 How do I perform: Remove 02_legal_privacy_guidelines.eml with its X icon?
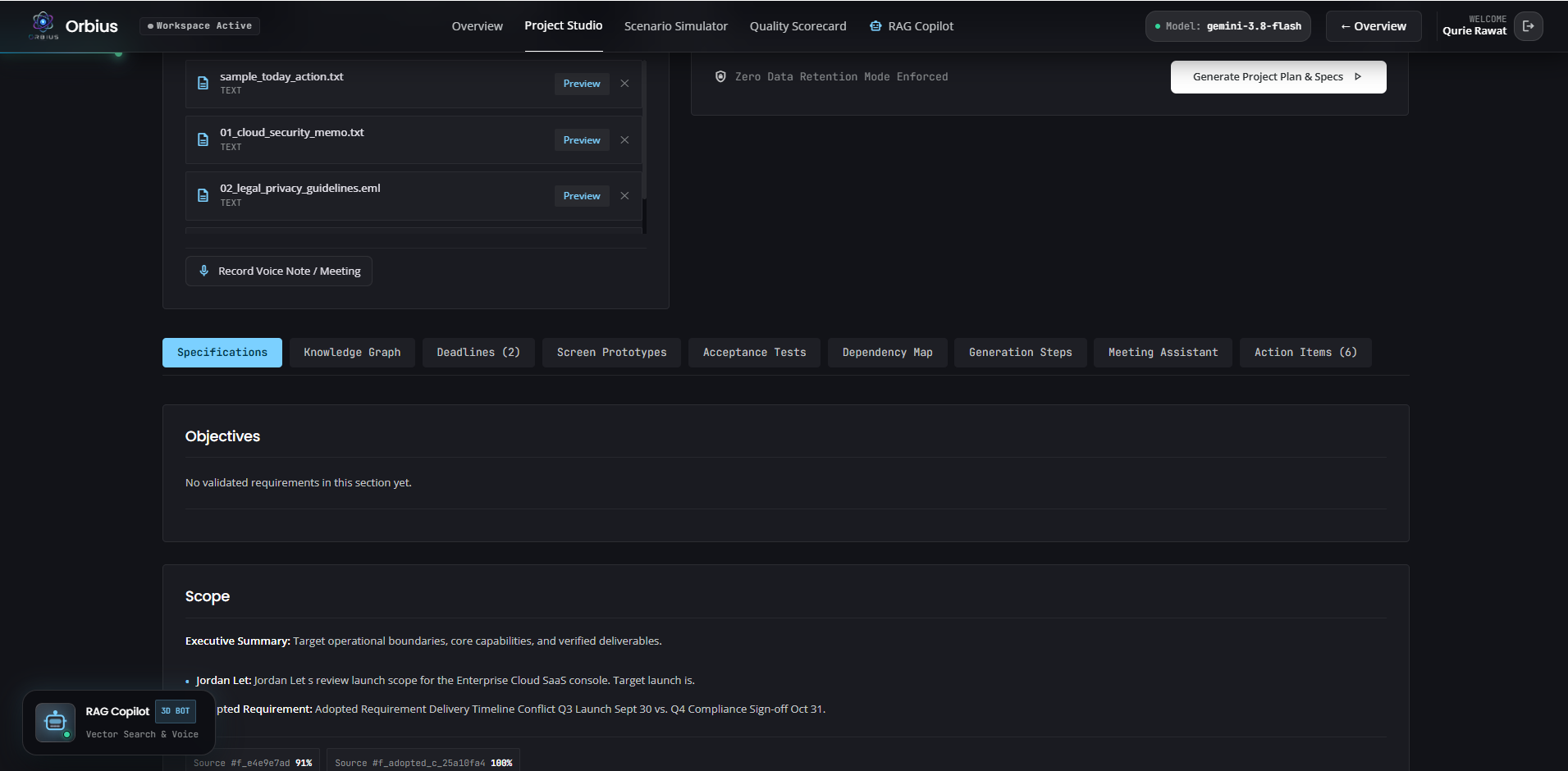(624, 196)
